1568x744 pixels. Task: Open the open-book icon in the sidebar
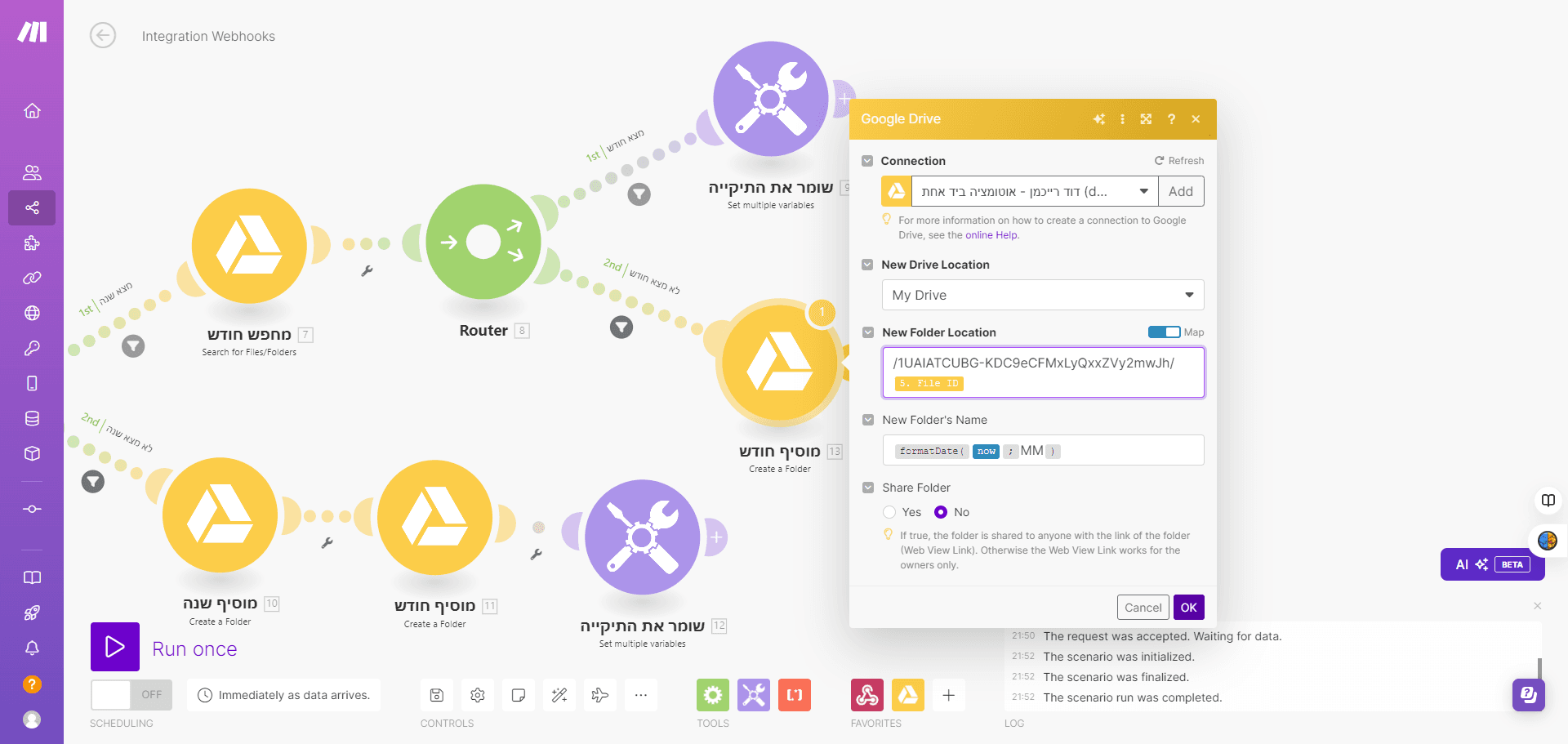pyautogui.click(x=32, y=577)
